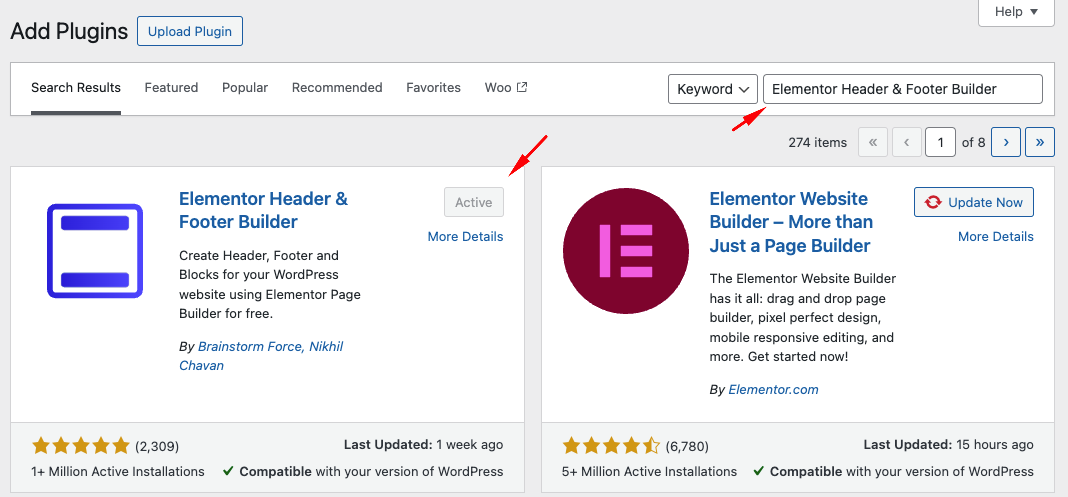Switch to the Popular tab

245,88
